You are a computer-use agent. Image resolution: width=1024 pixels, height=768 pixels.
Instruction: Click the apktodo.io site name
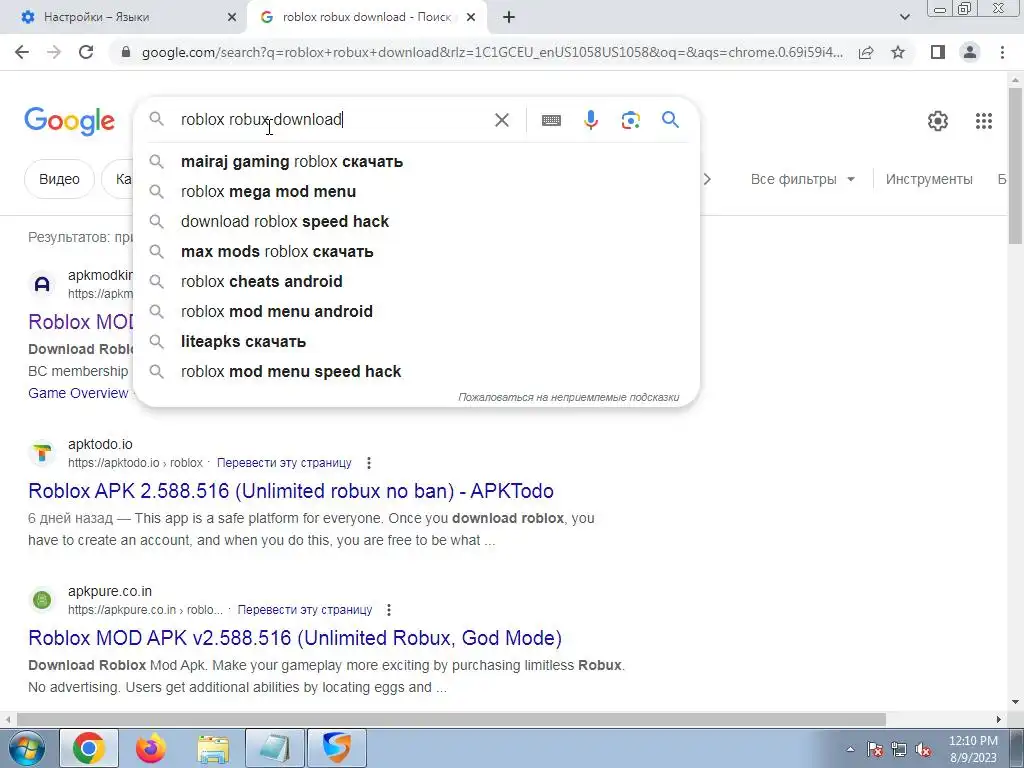click(x=100, y=444)
